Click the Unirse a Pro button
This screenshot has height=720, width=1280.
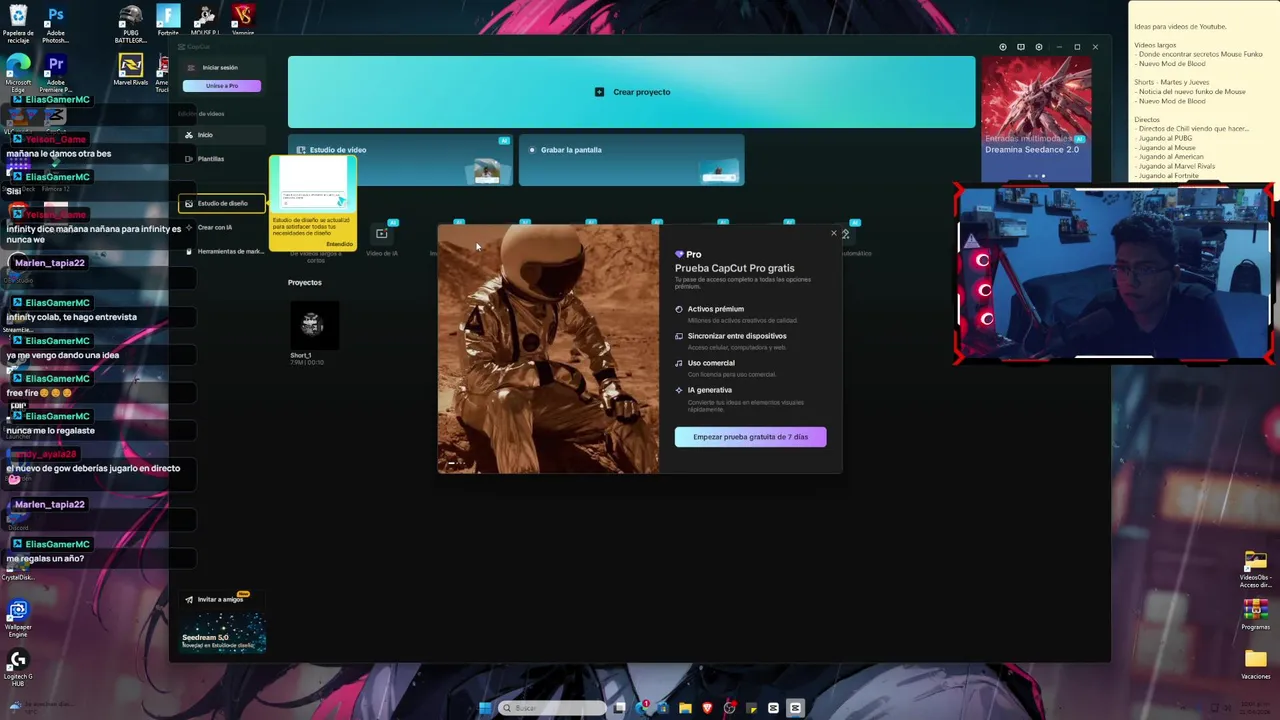coord(222,86)
